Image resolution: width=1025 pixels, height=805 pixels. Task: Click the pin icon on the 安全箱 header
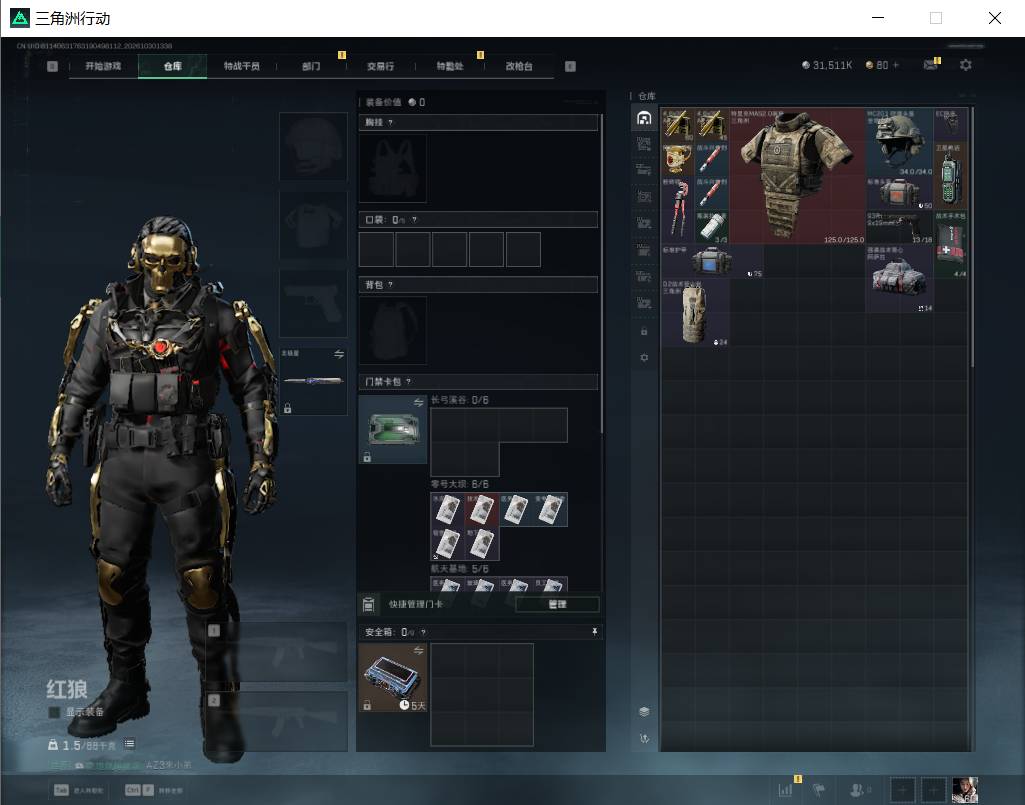pos(594,631)
